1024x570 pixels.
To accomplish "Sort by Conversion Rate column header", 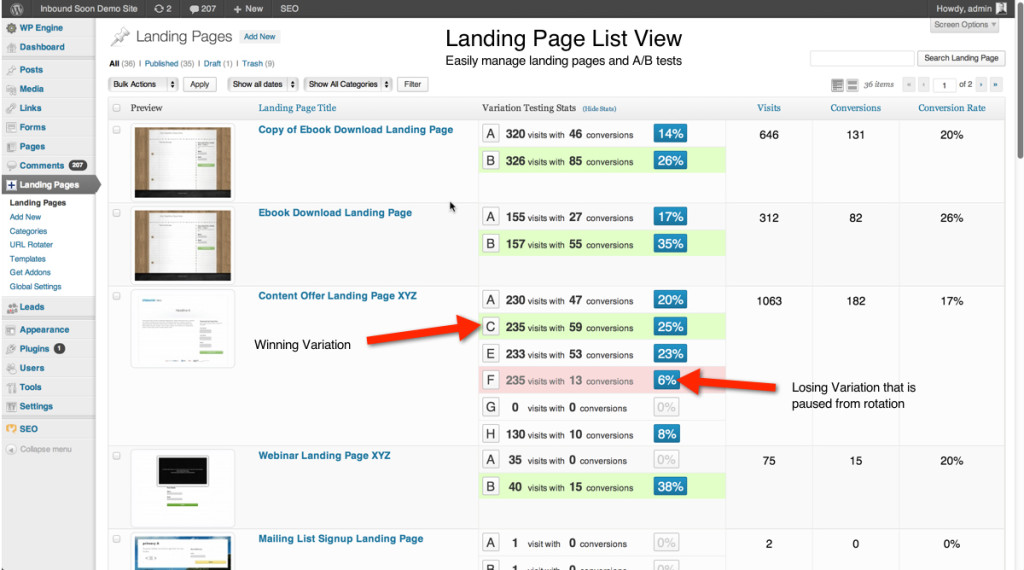I will pos(952,108).
